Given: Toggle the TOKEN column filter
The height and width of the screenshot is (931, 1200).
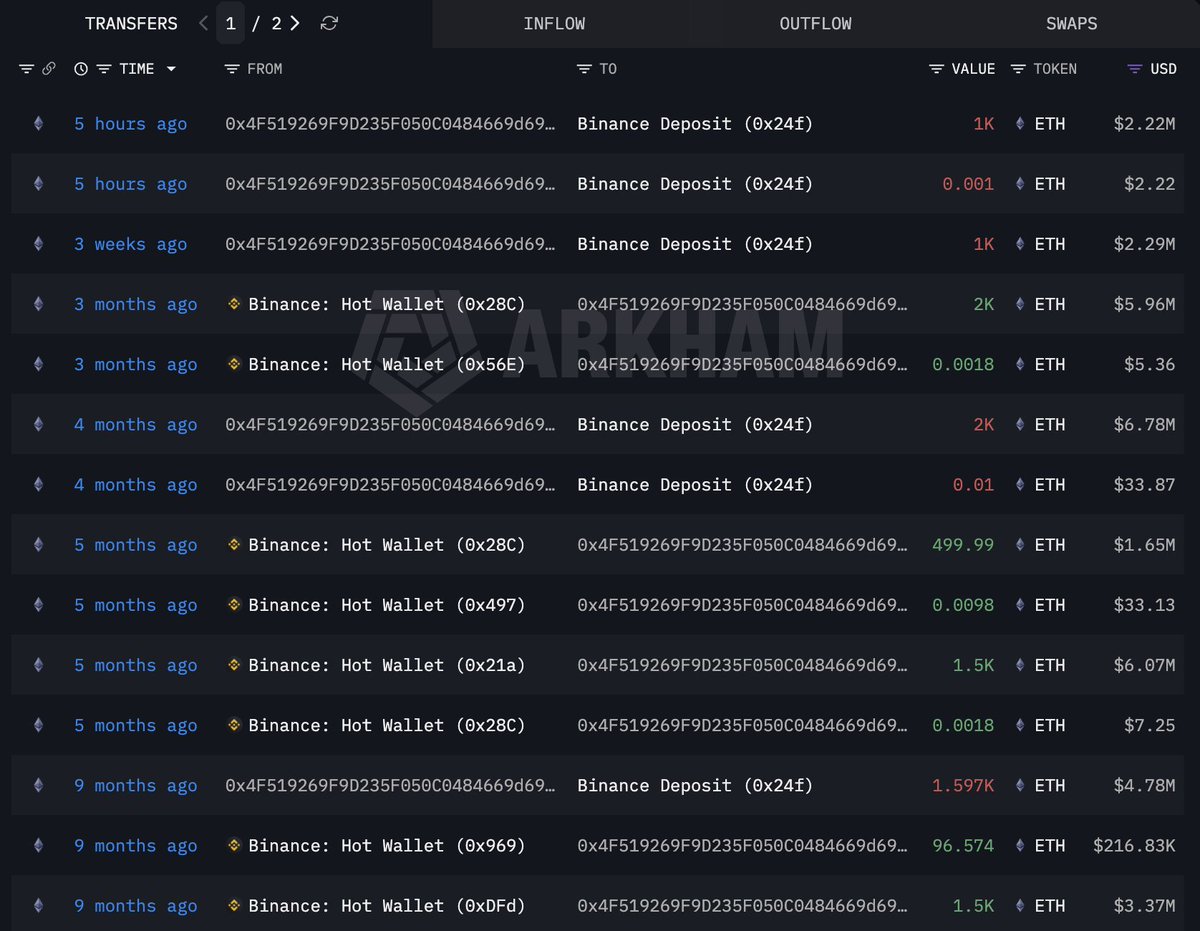Looking at the screenshot, I should click(x=1018, y=69).
